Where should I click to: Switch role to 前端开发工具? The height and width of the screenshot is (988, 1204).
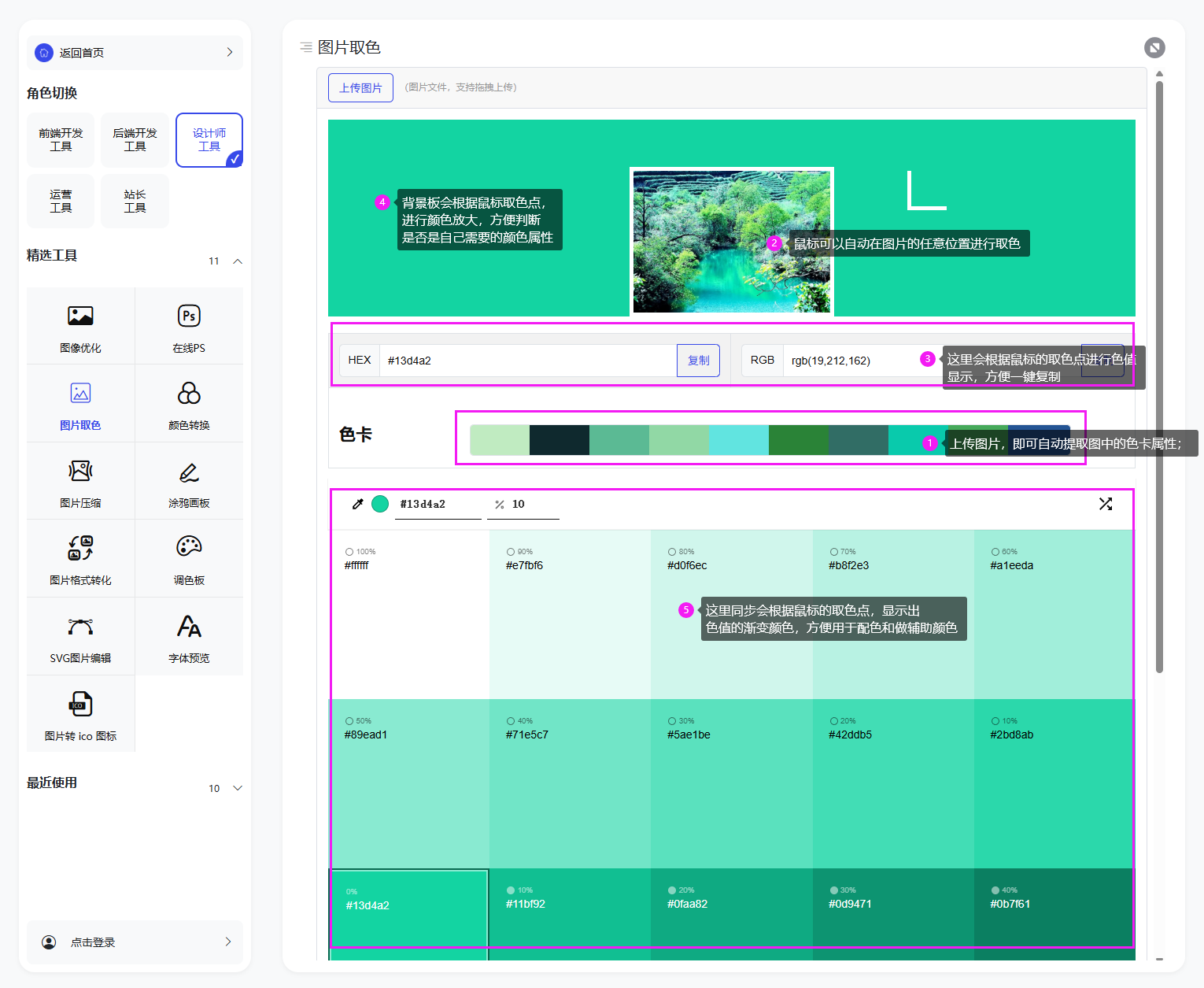(x=61, y=140)
